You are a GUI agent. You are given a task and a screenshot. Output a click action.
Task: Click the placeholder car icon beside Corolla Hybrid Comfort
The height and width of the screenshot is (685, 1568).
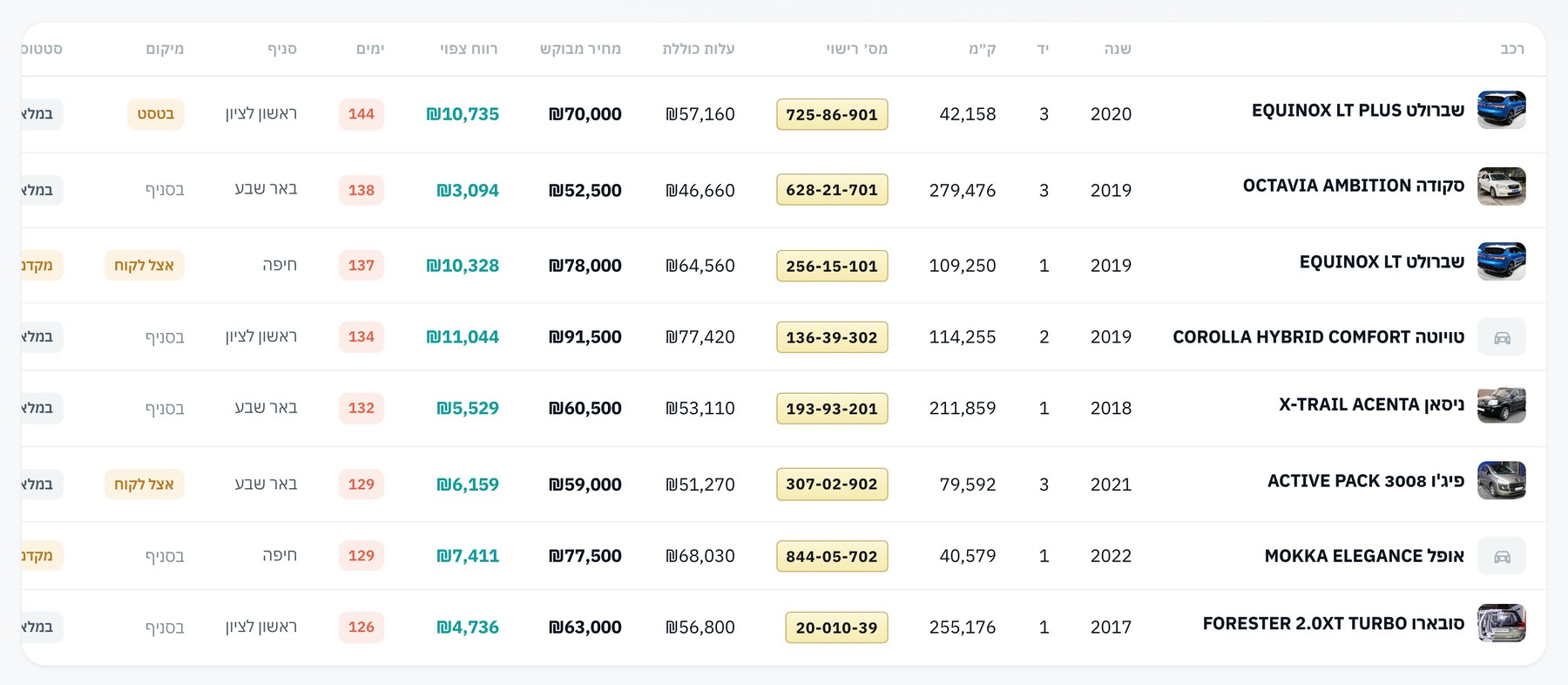point(1502,337)
